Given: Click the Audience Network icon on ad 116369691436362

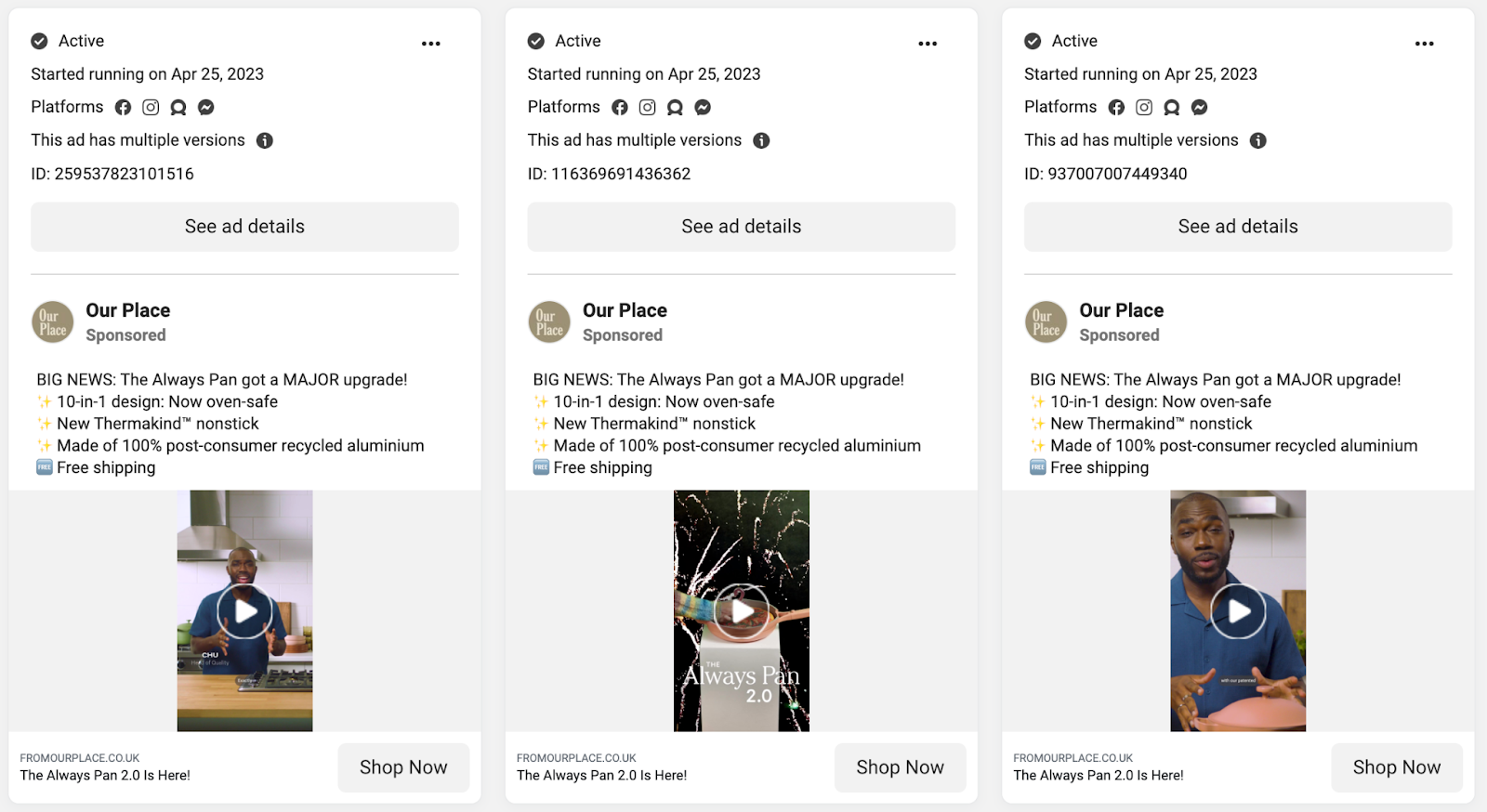Looking at the screenshot, I should coord(676,108).
